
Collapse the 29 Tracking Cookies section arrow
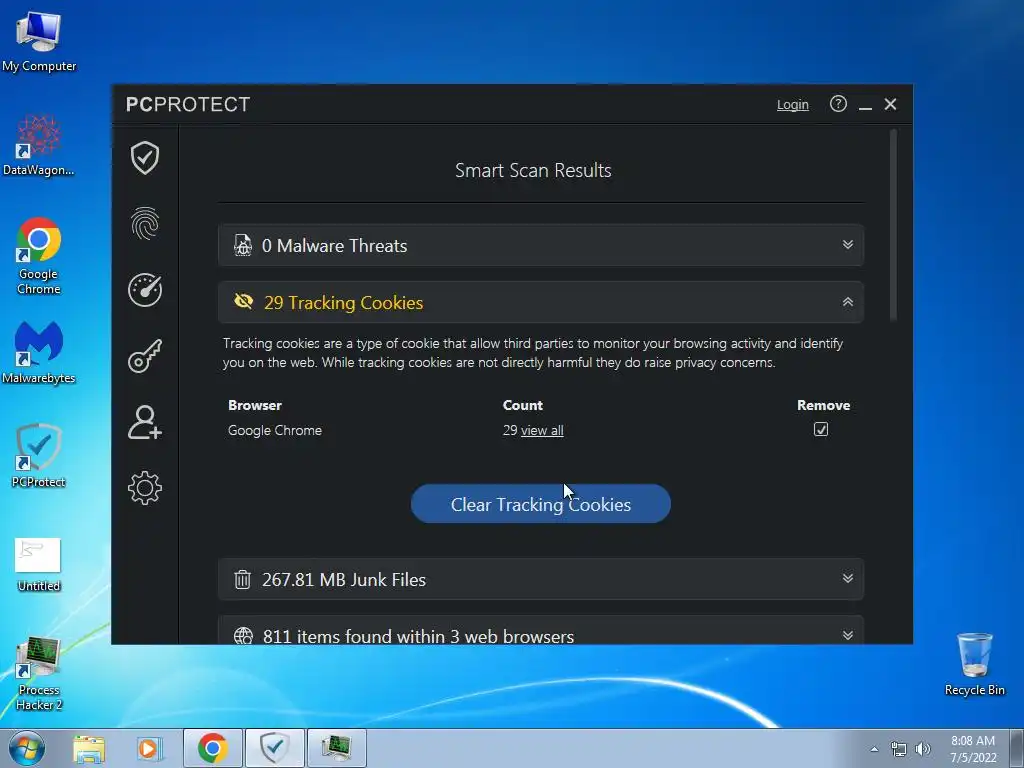[x=848, y=302]
